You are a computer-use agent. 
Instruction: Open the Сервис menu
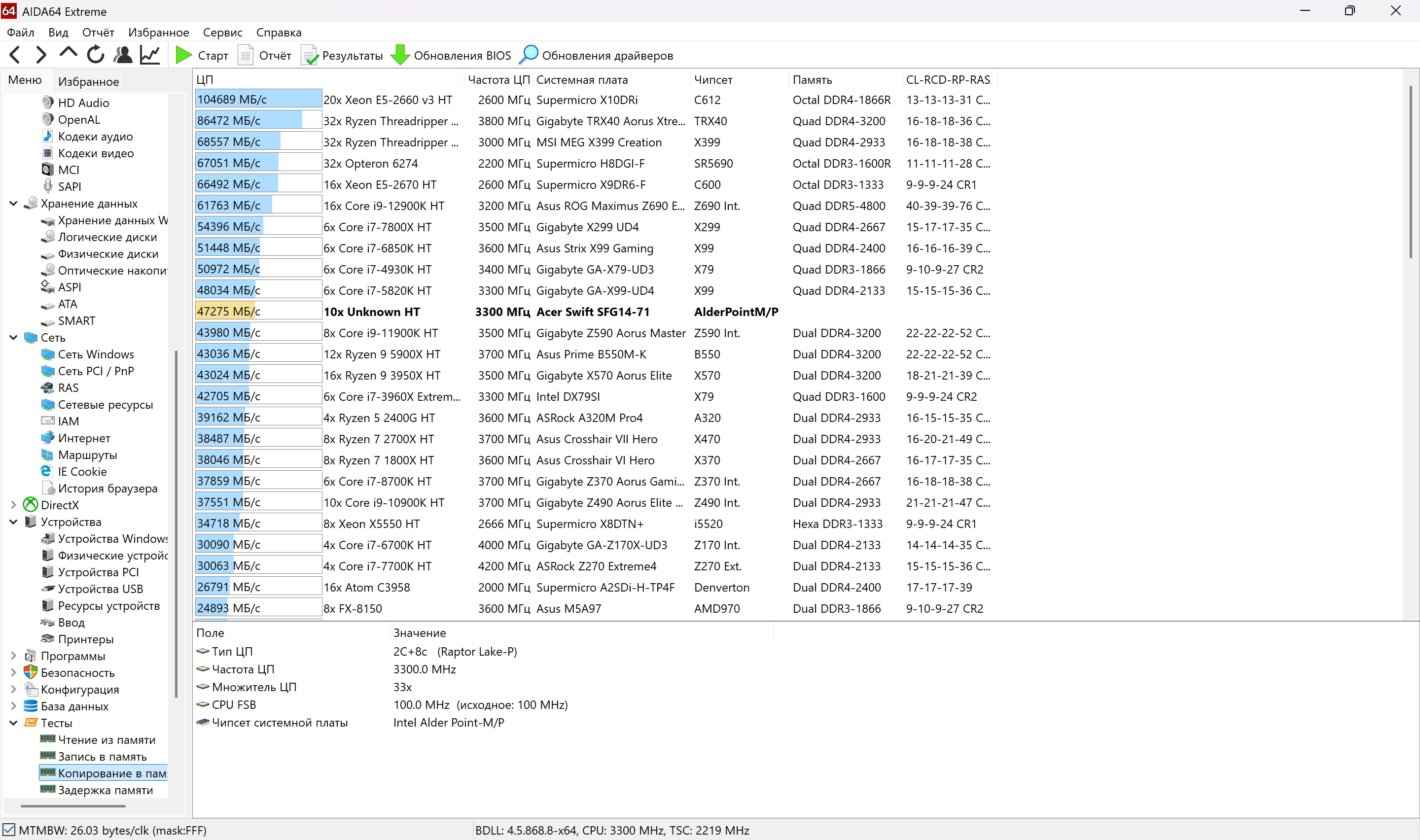point(222,32)
